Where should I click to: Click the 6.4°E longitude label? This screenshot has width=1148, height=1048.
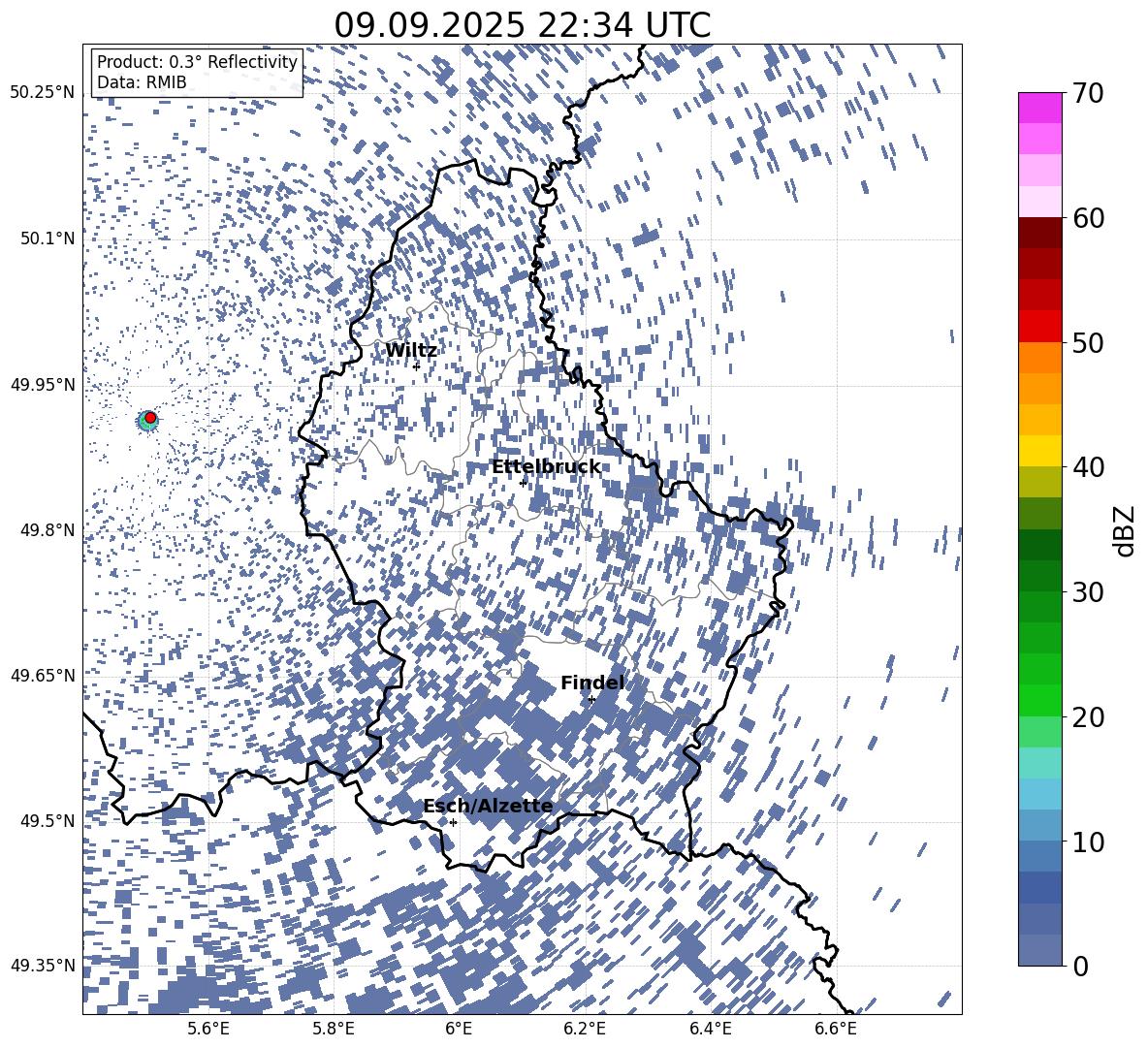[710, 1029]
